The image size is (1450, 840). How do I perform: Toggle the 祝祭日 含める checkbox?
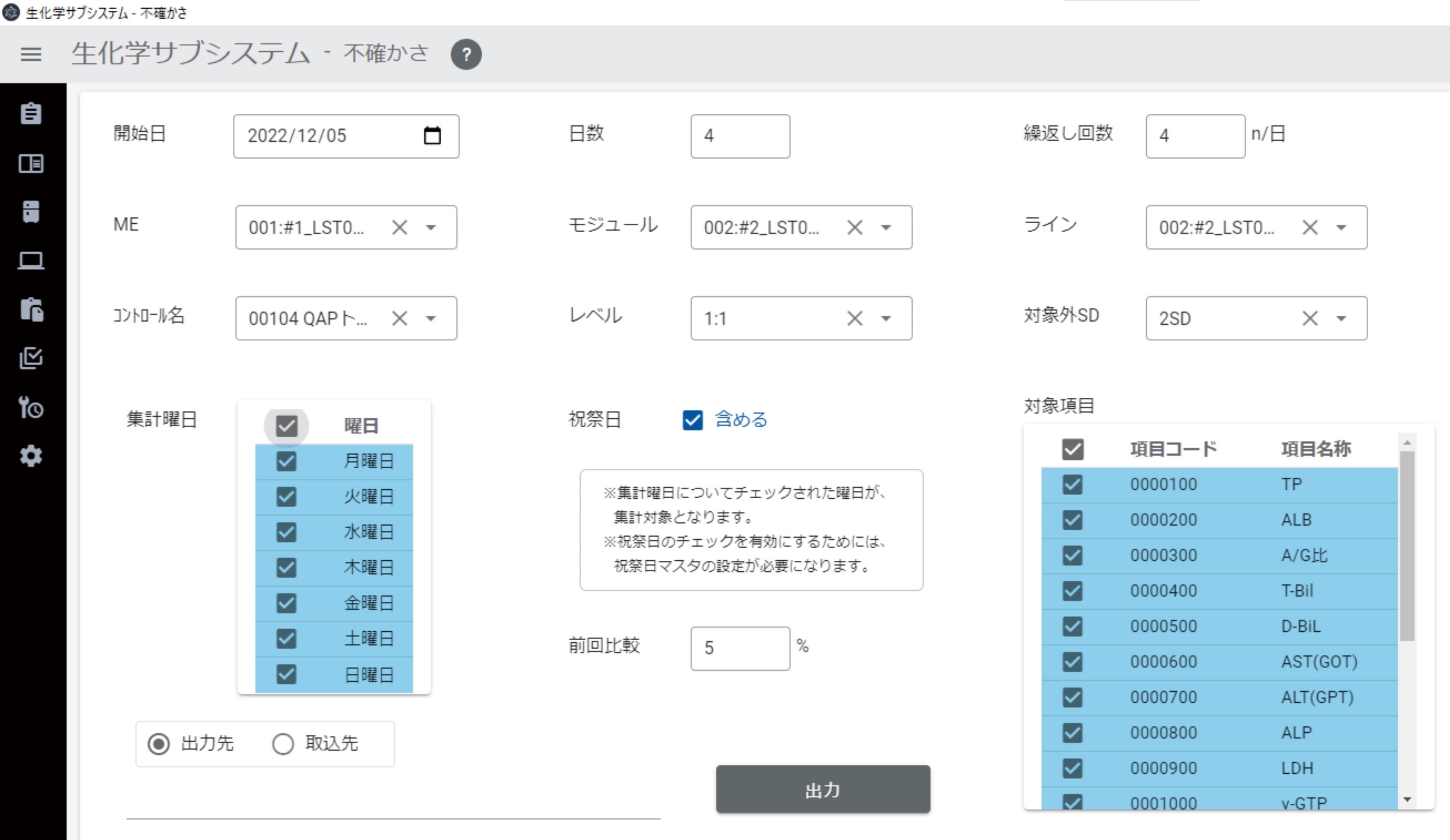click(693, 420)
